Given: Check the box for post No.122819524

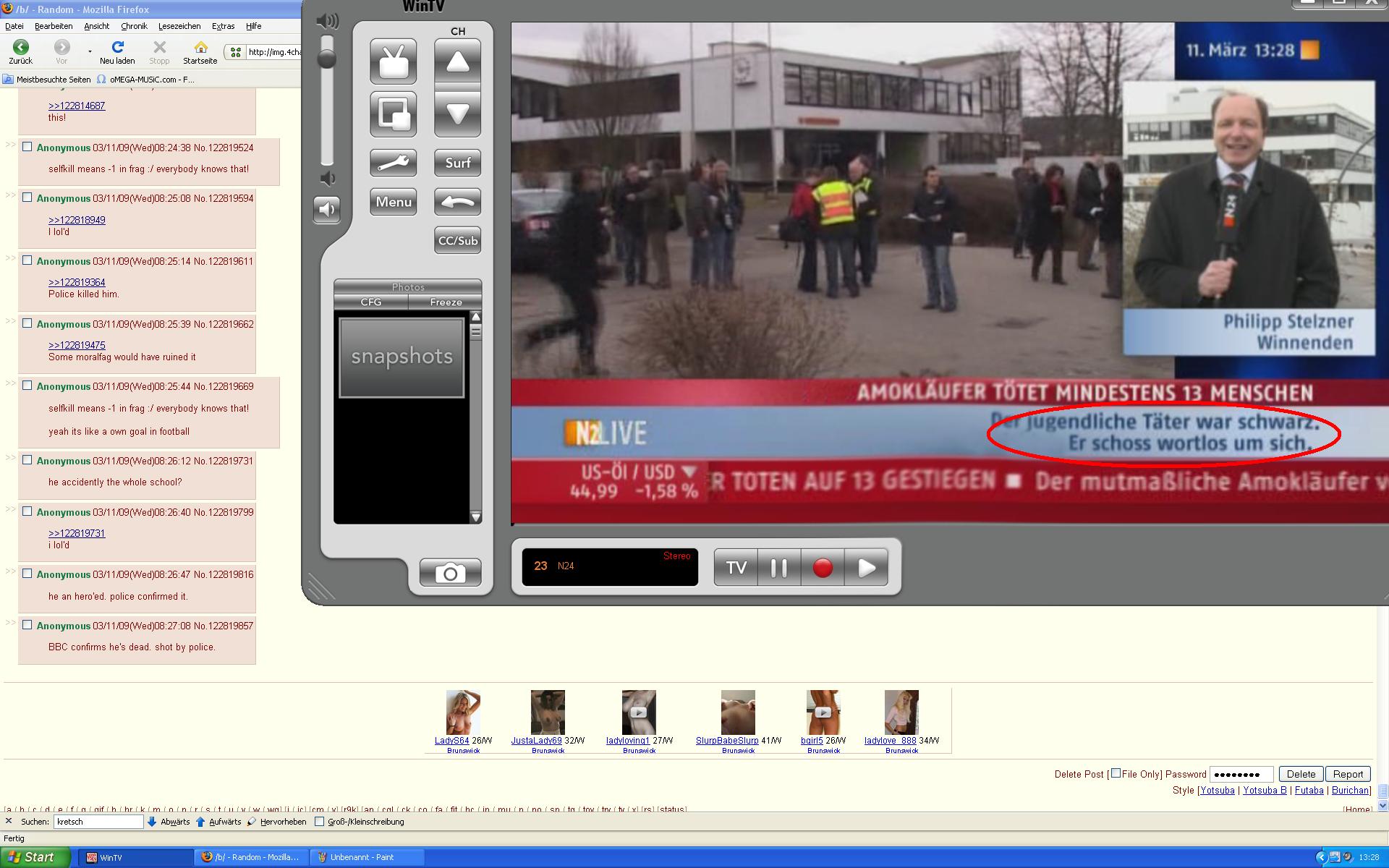Looking at the screenshot, I should 27,147.
